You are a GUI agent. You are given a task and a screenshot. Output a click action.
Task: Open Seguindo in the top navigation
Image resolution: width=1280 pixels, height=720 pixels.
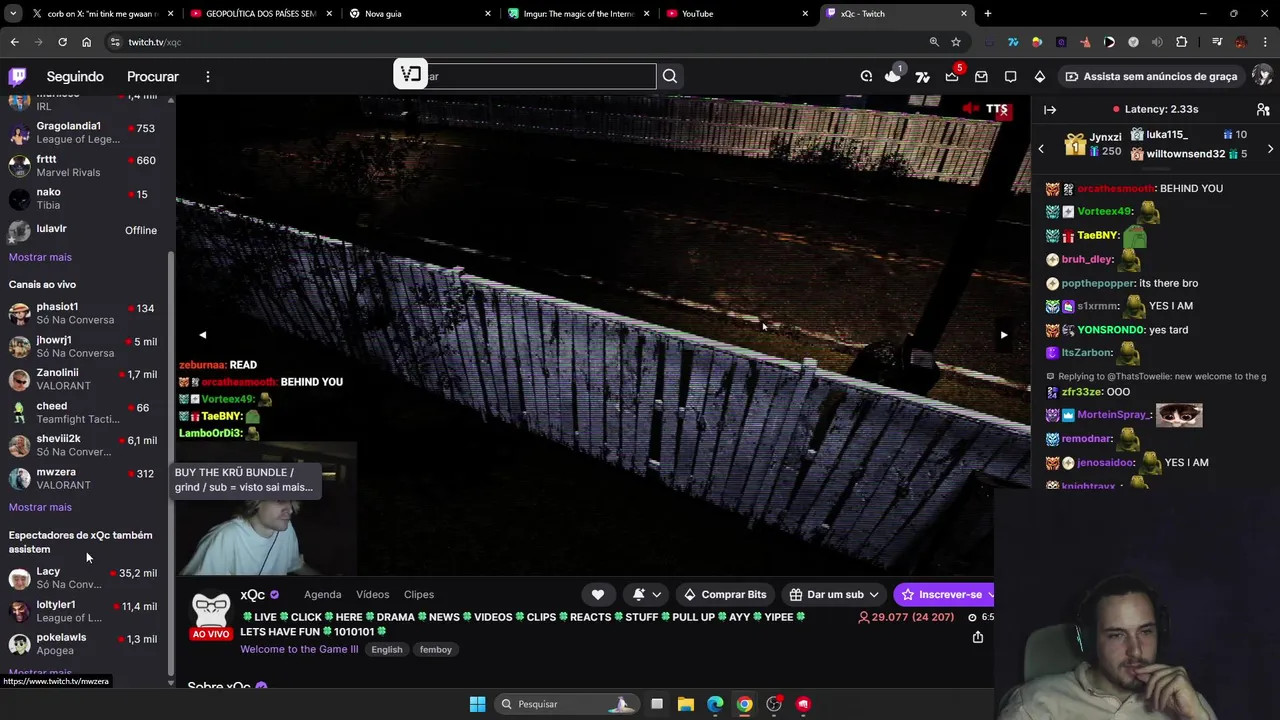click(x=75, y=76)
